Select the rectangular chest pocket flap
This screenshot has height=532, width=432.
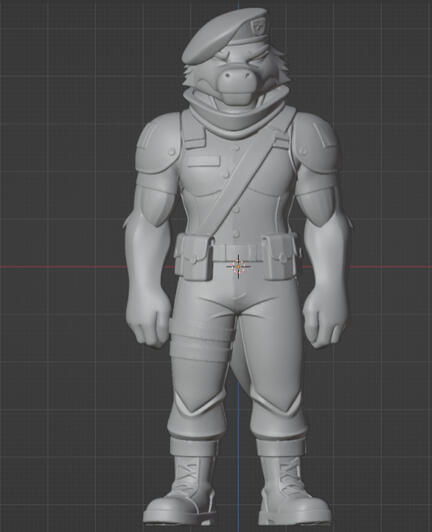coord(203,161)
